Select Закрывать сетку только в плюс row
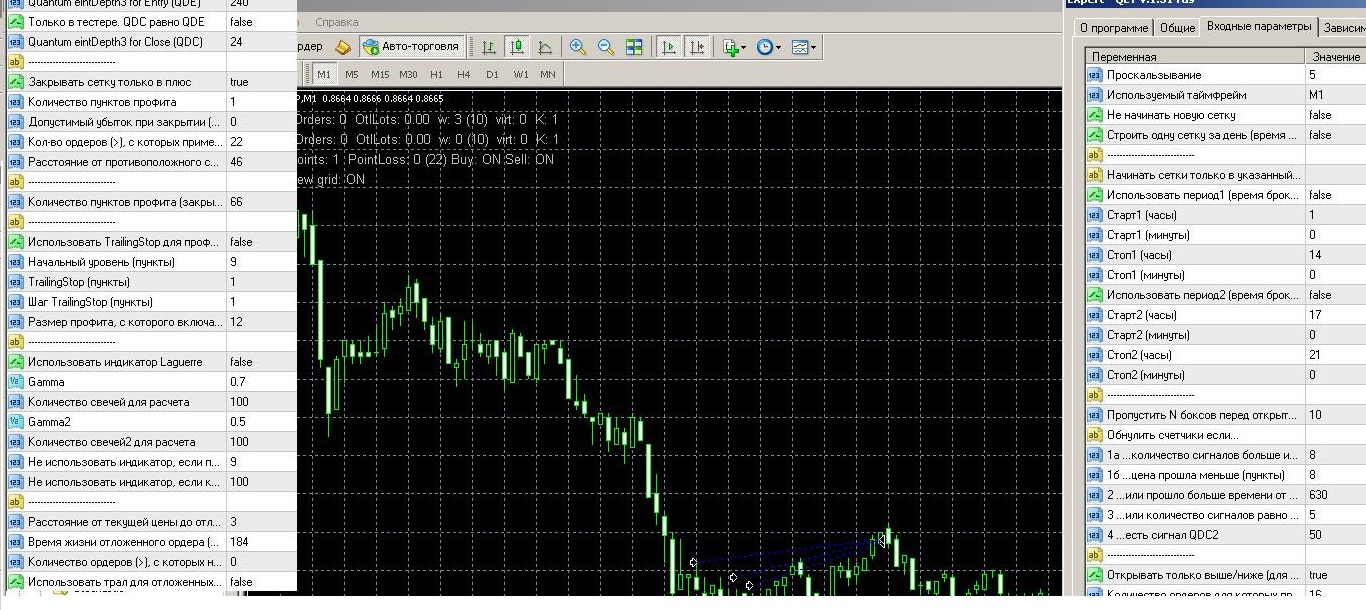The height and width of the screenshot is (610, 1366). tap(151, 82)
